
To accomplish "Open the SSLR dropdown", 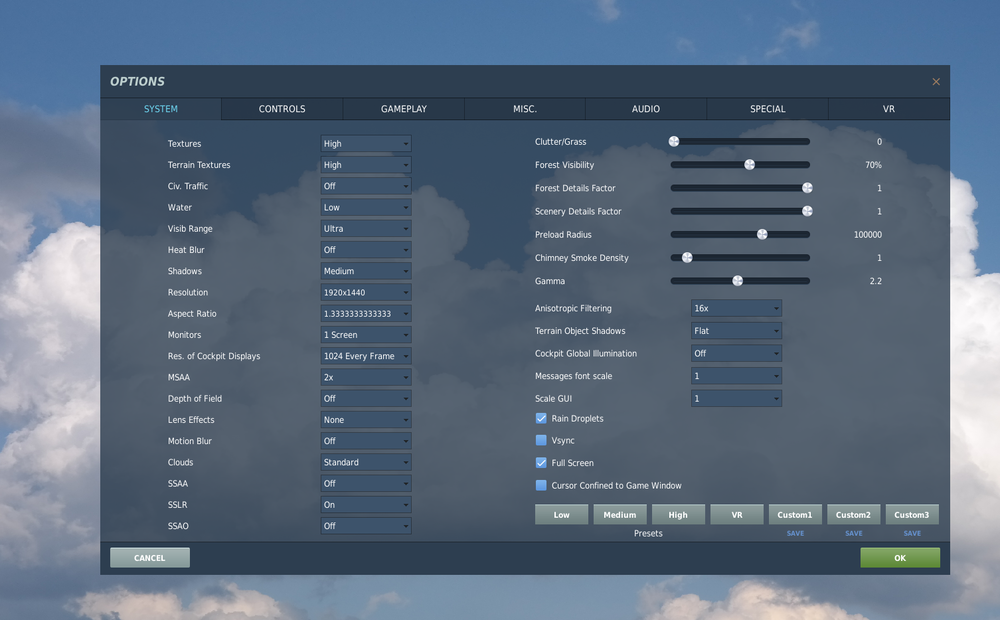I will (x=365, y=505).
